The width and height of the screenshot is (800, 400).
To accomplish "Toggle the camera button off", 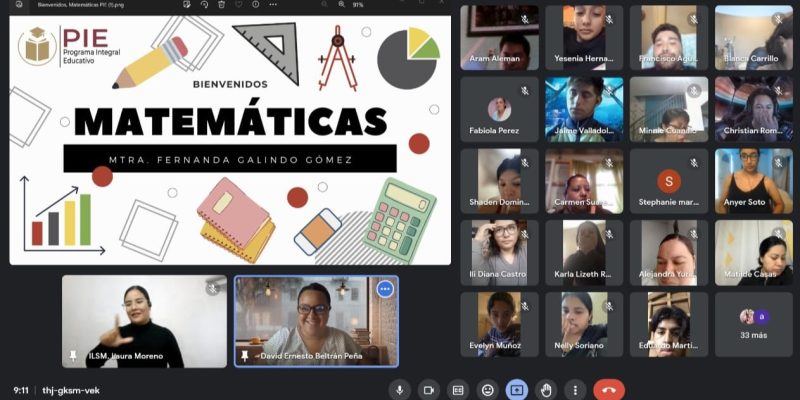I will point(429,389).
